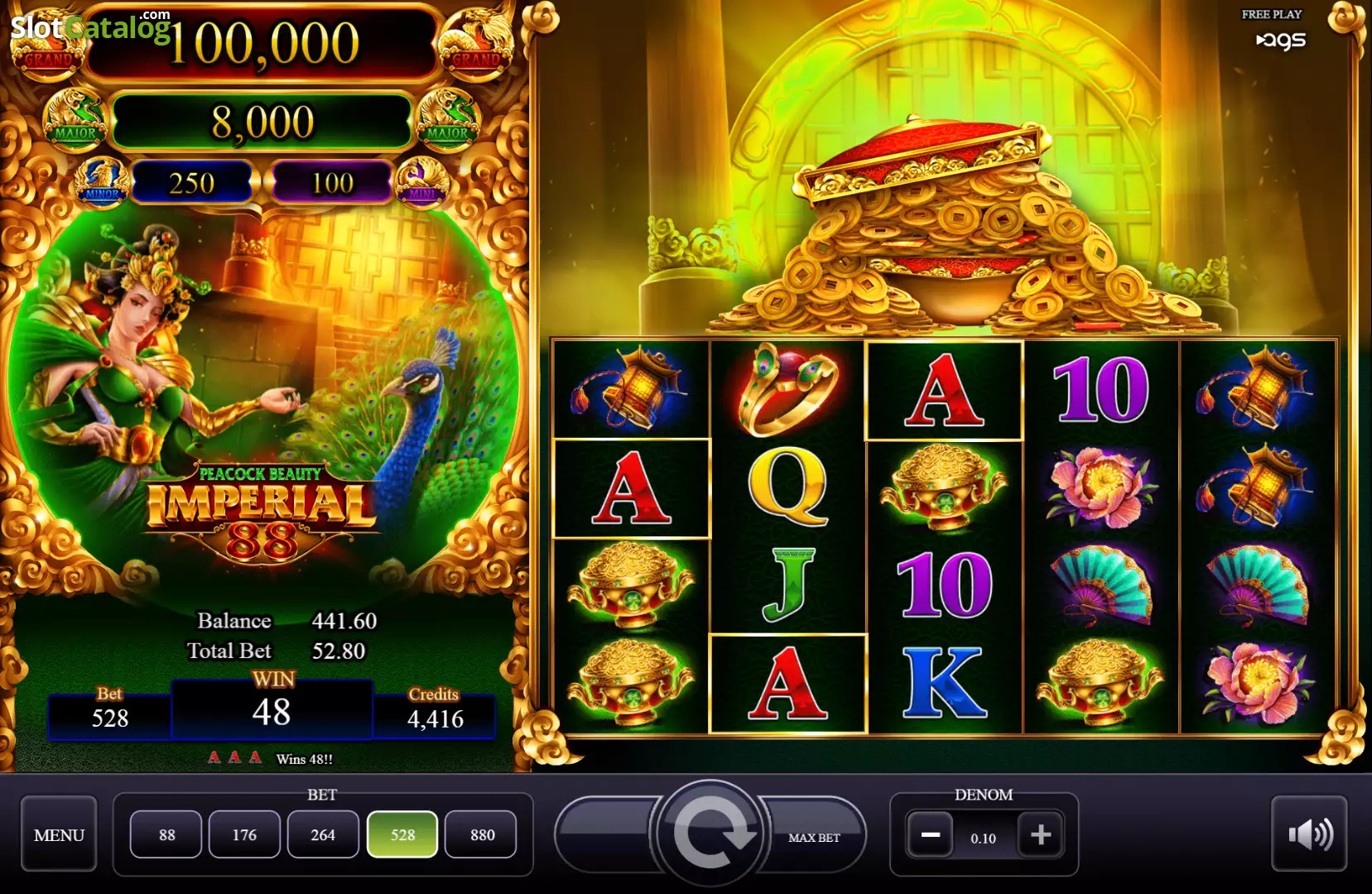Click the spin reels button
This screenshot has height=894, width=1372.
point(710,833)
